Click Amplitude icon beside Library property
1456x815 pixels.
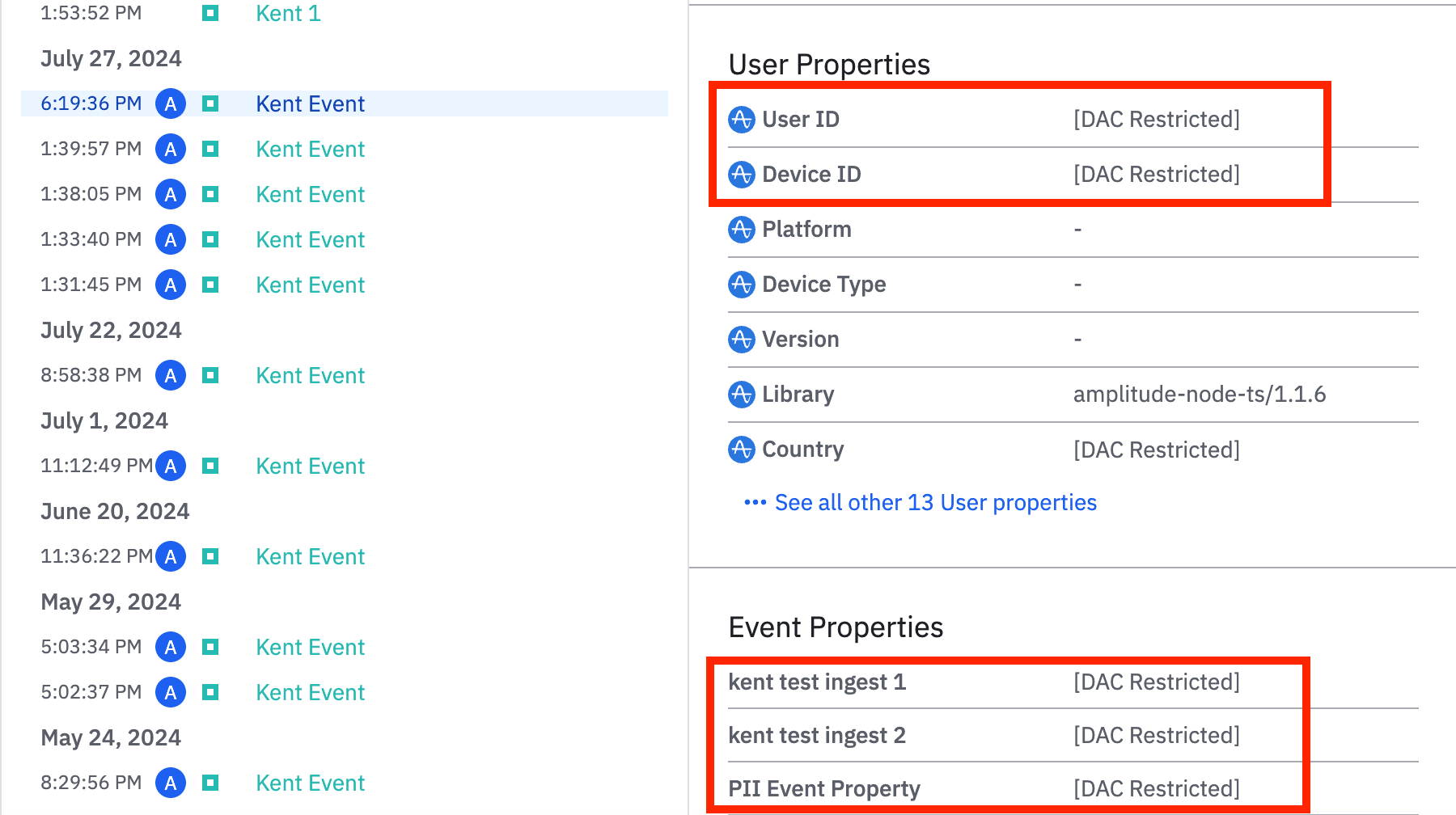741,395
